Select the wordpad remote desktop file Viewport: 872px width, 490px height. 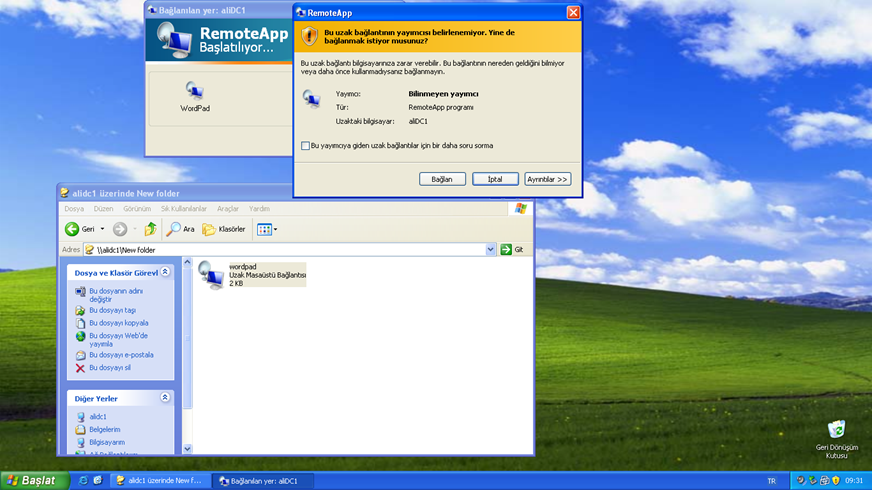[252, 275]
